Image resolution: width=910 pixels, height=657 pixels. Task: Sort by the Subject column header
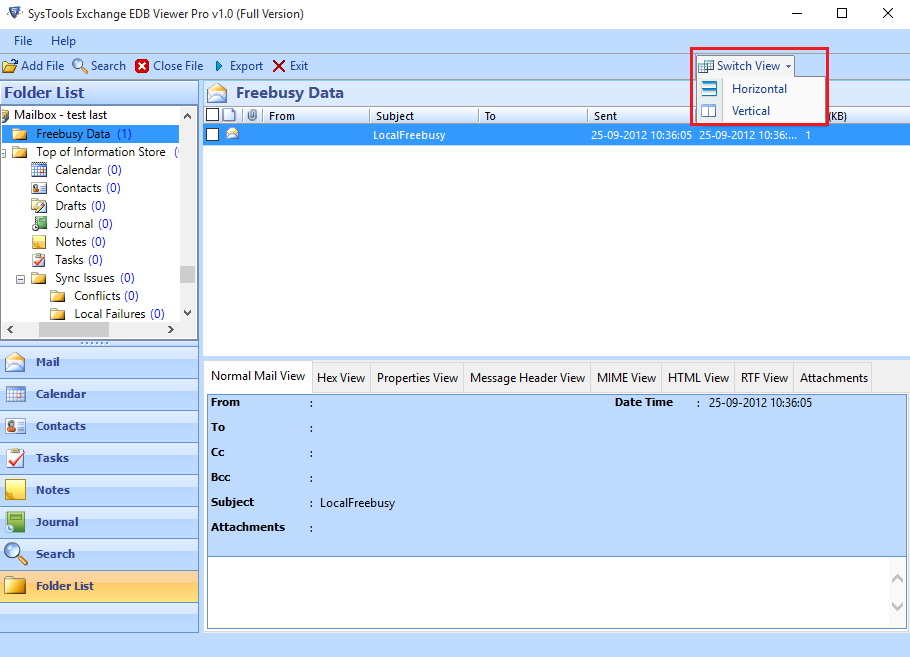[x=424, y=116]
